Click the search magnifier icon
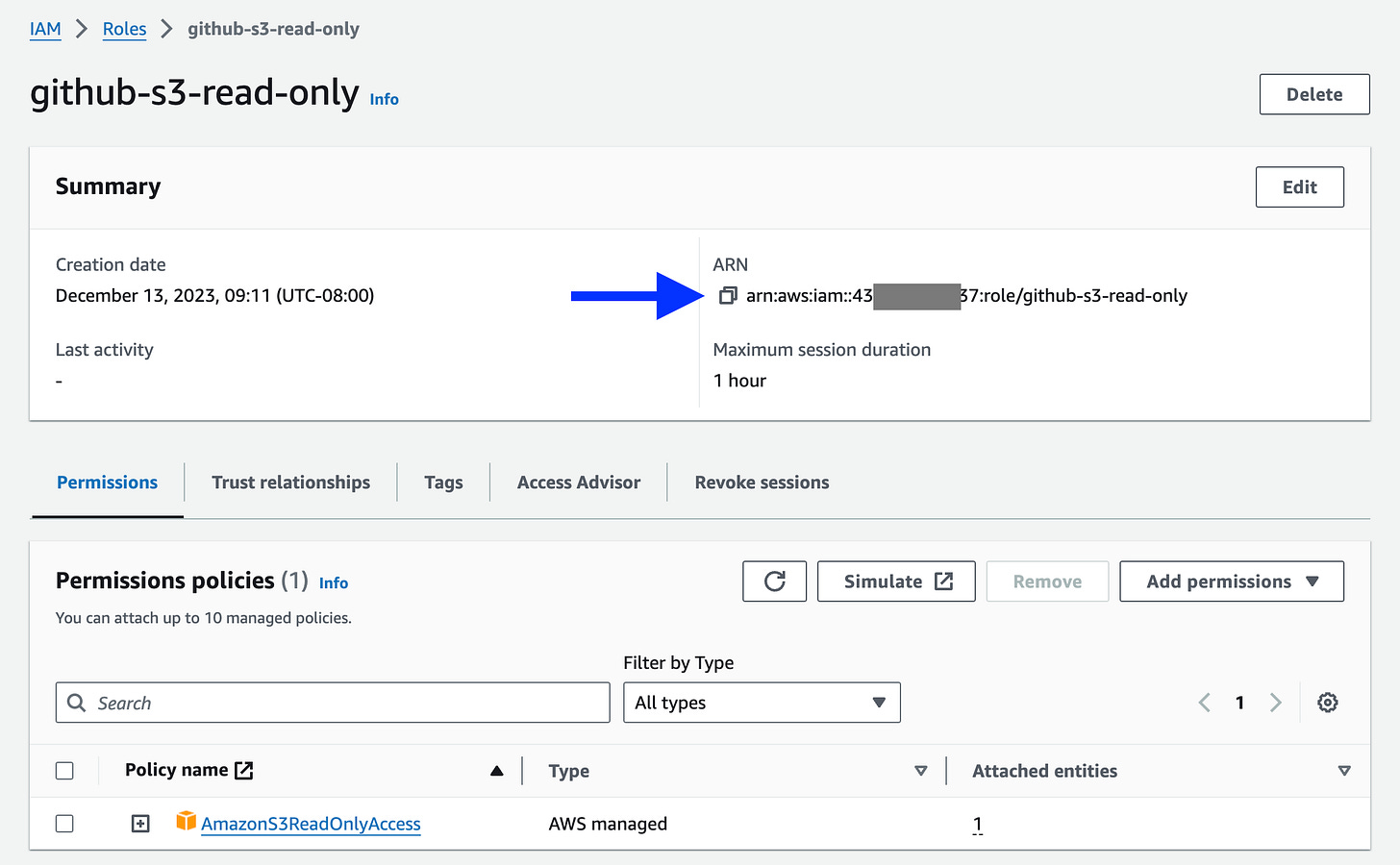Screen dimensions: 1400x865 point(77,703)
